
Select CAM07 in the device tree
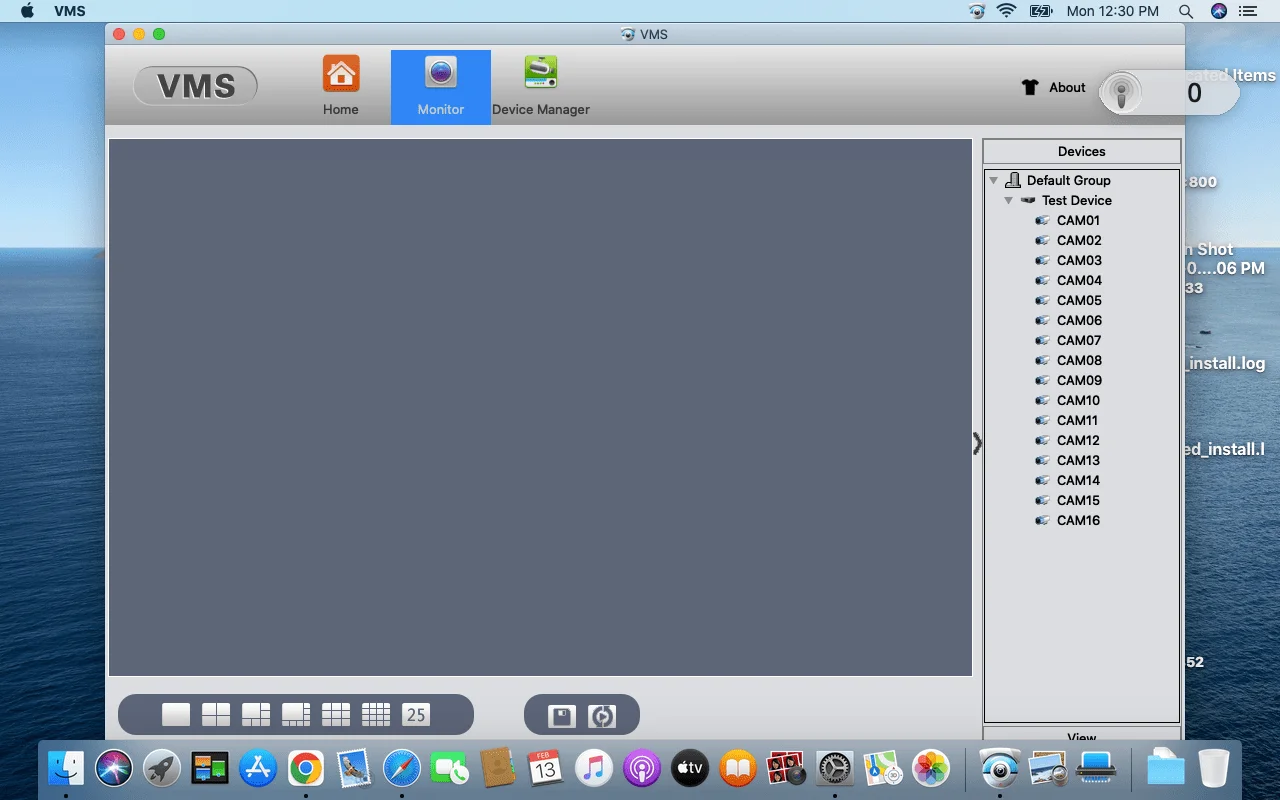(x=1078, y=340)
